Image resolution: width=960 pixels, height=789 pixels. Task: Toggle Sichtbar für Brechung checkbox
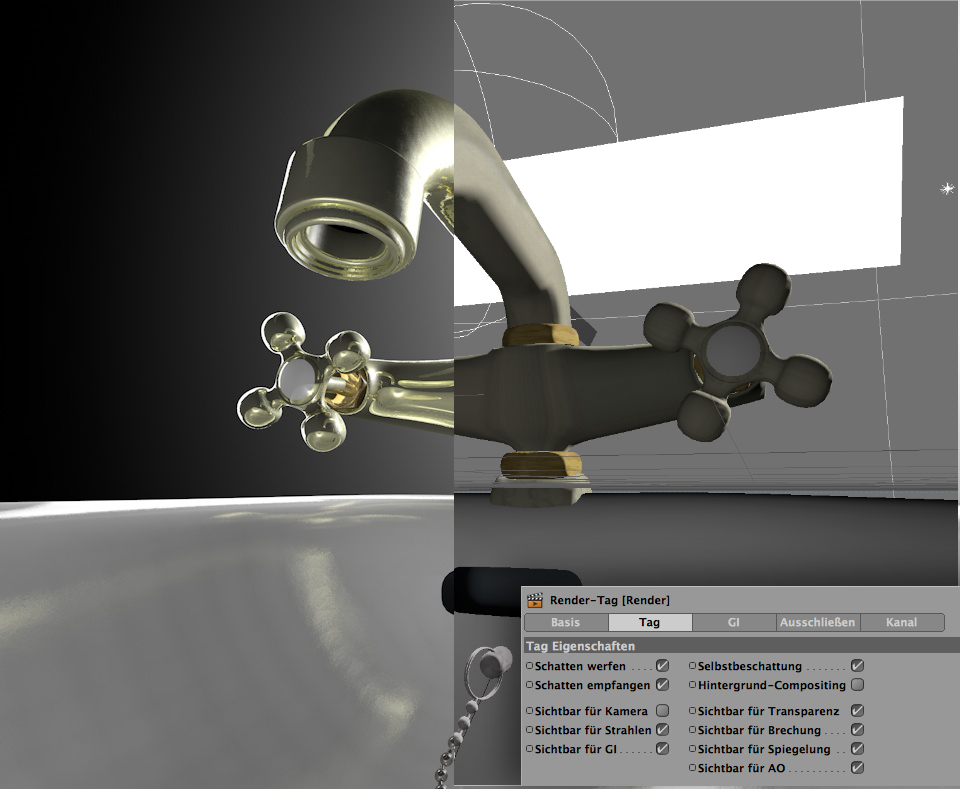tap(858, 730)
